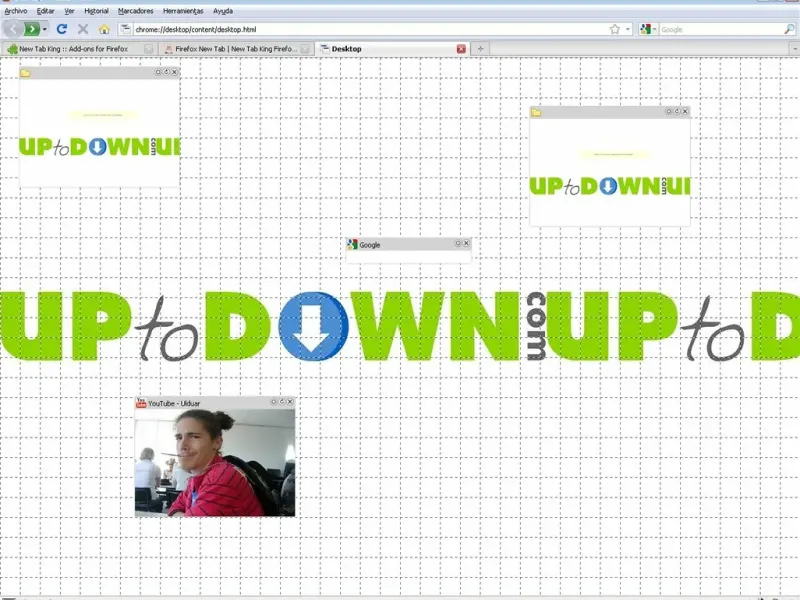Click the page identity icon in address bar
Screen dimensions: 800x600
click(x=126, y=29)
